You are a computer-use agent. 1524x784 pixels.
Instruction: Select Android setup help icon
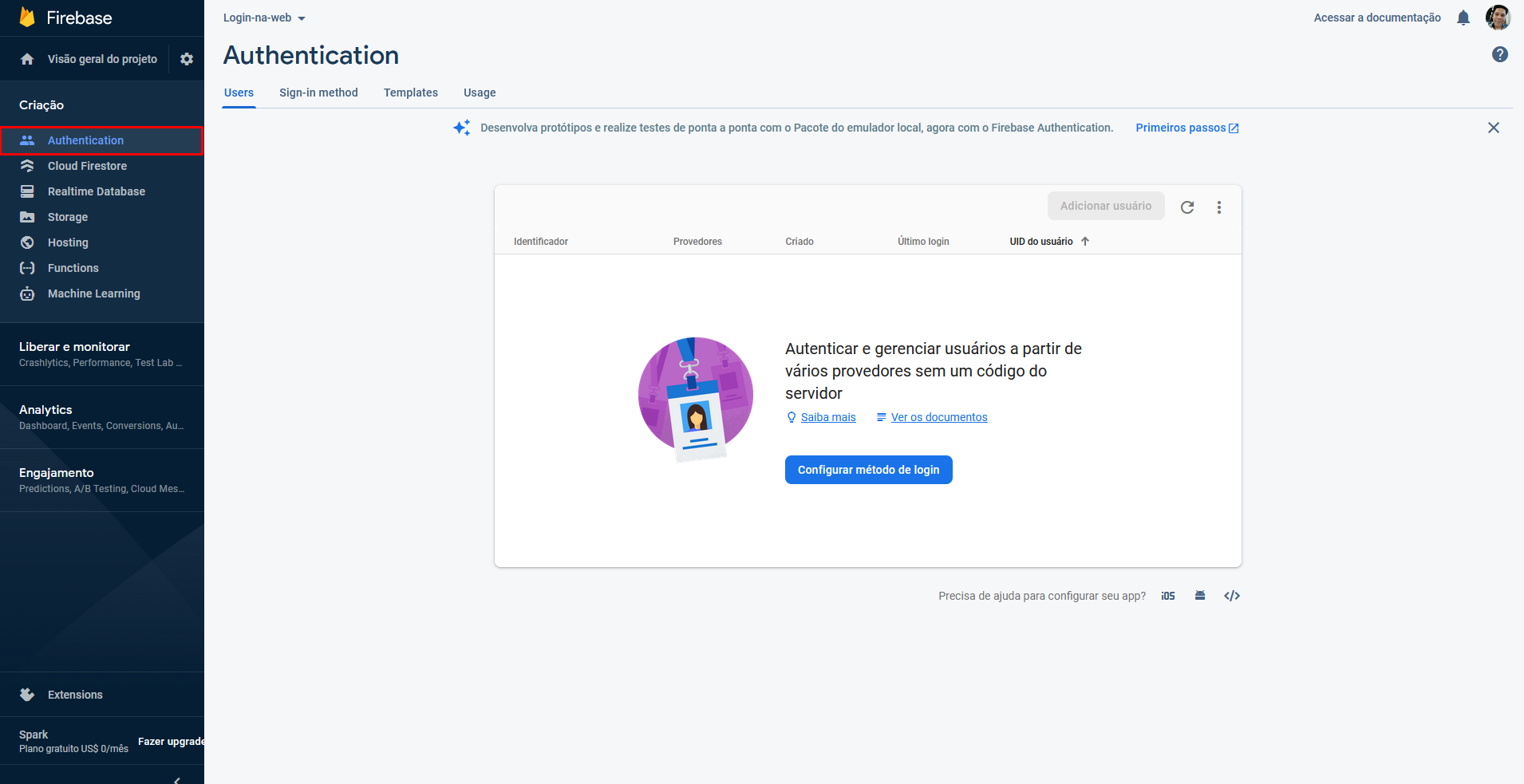[1200, 596]
